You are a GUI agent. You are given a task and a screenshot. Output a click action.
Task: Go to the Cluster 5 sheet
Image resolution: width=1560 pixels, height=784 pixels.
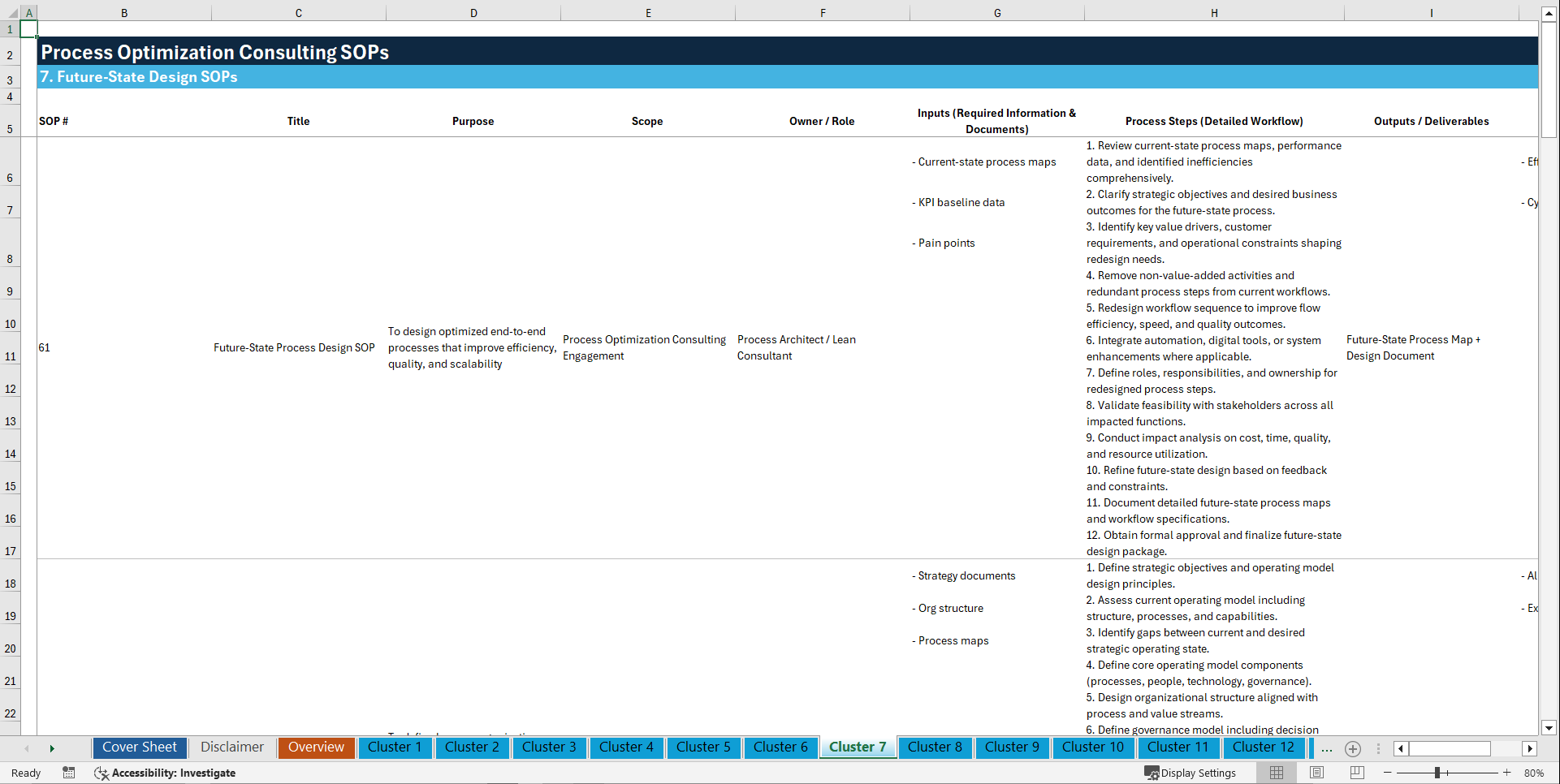click(x=703, y=747)
